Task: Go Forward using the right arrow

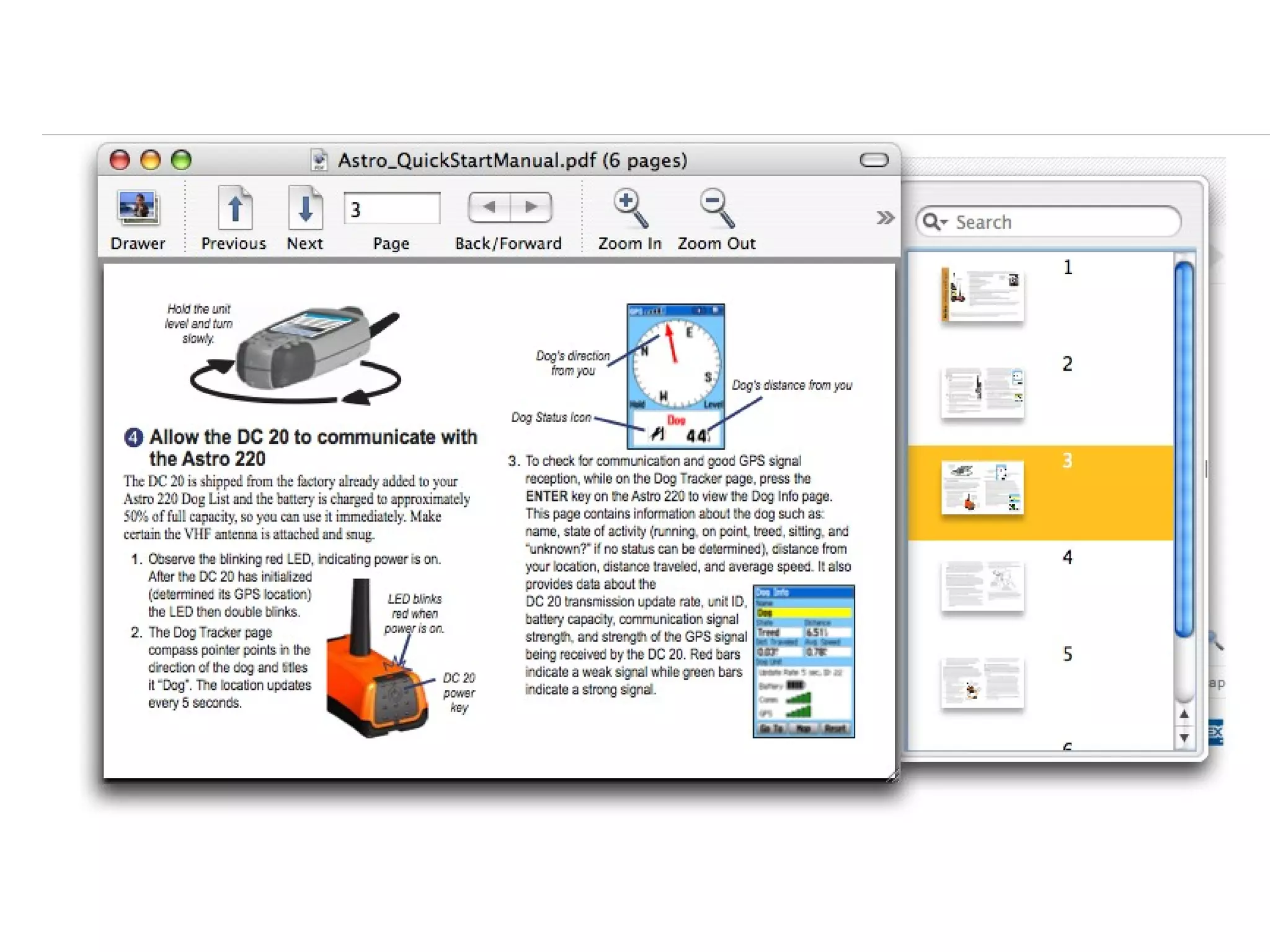Action: click(531, 207)
